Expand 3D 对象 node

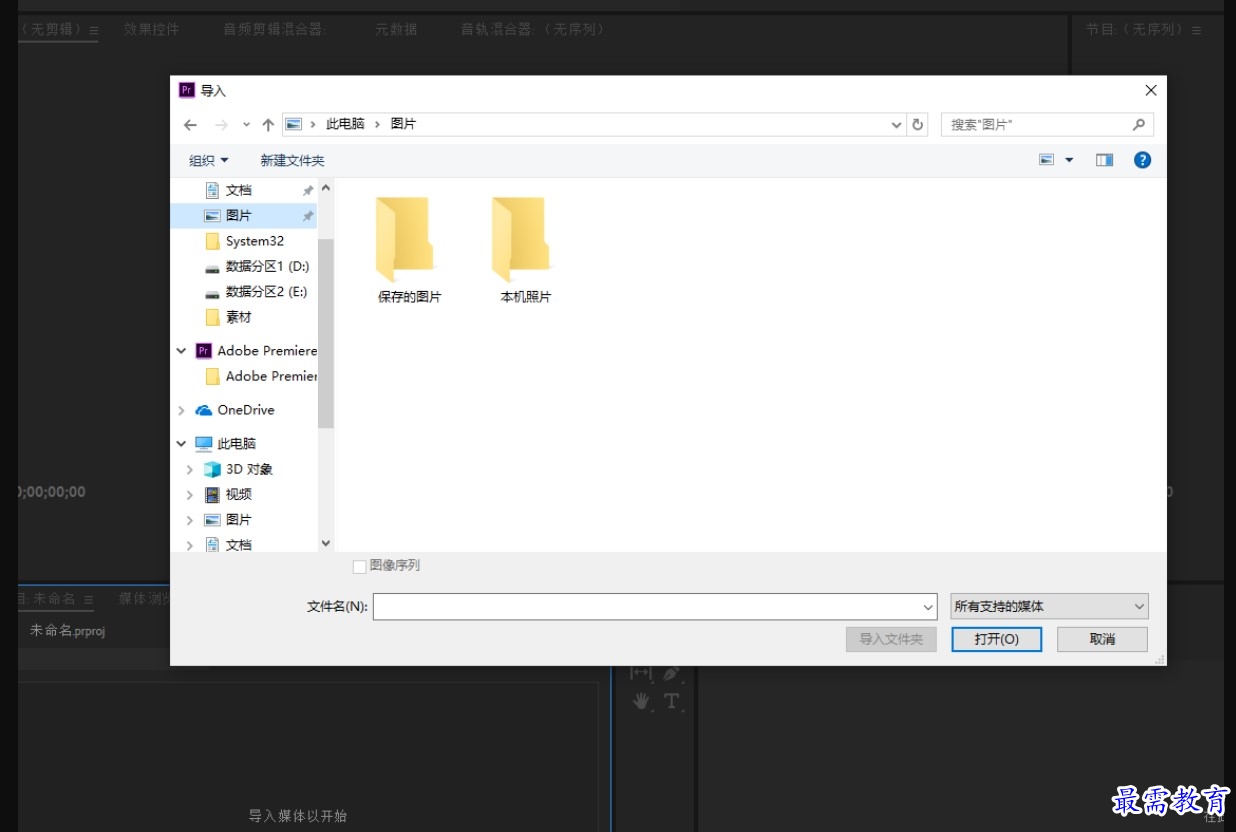point(190,469)
